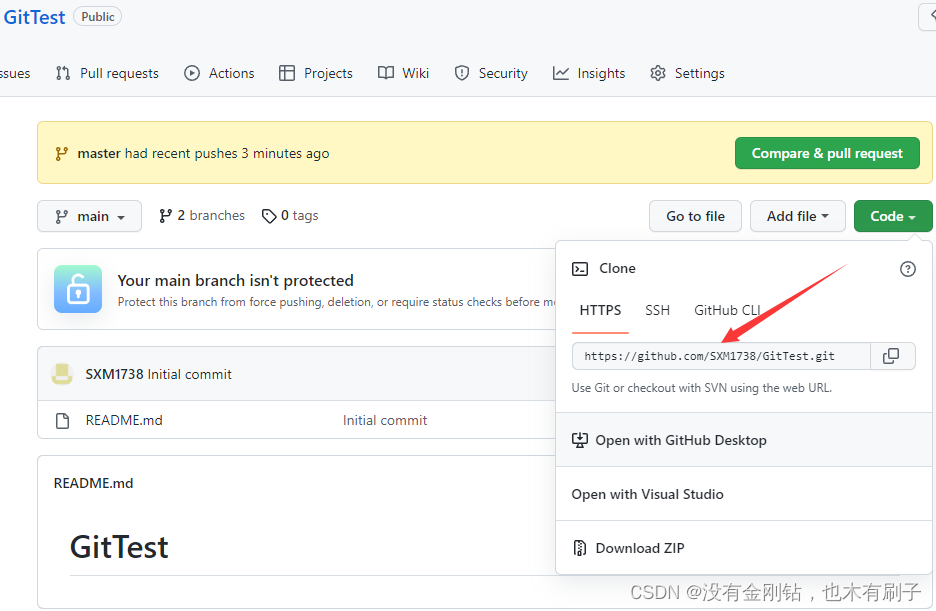936x611 pixels.
Task: Click the Insights graph icon
Action: [x=561, y=73]
